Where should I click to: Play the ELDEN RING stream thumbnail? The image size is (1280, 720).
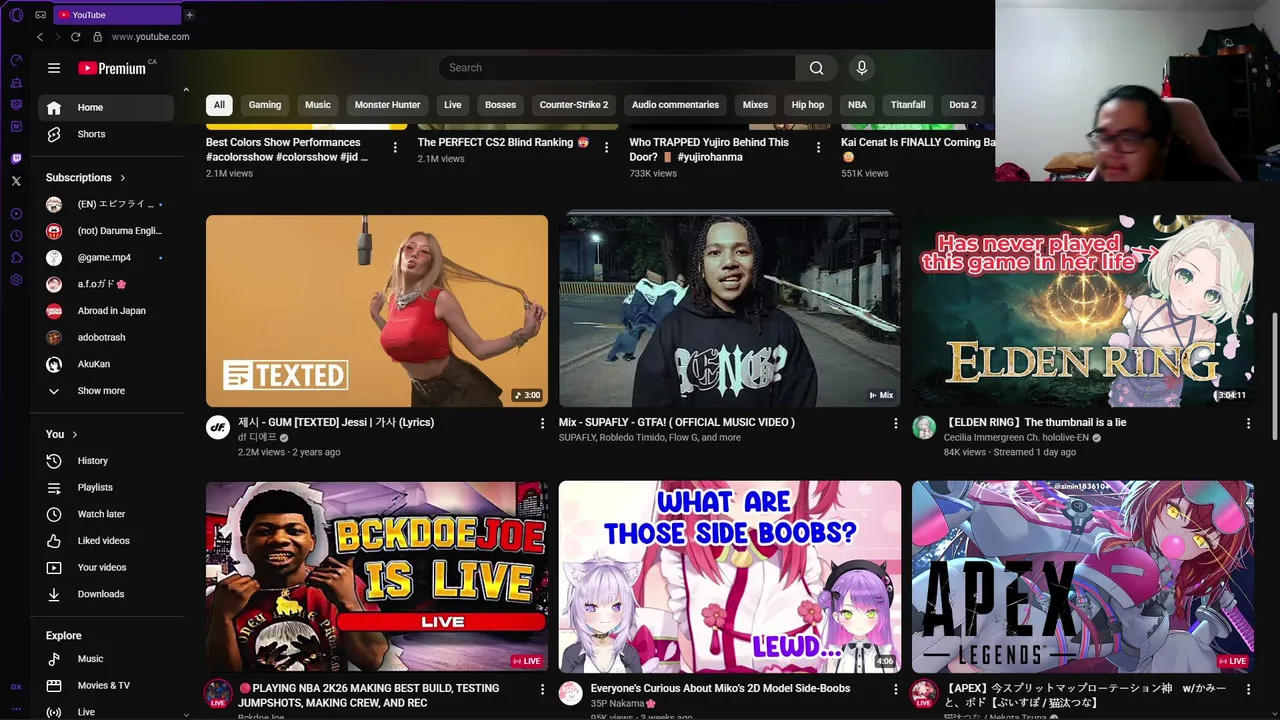point(1083,311)
